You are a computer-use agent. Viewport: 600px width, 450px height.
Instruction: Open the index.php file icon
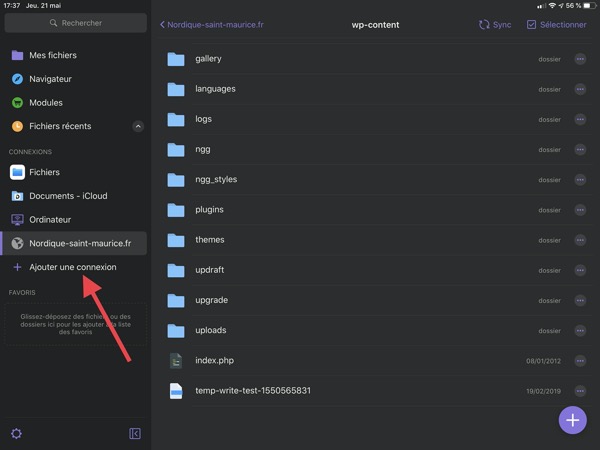pyautogui.click(x=176, y=360)
